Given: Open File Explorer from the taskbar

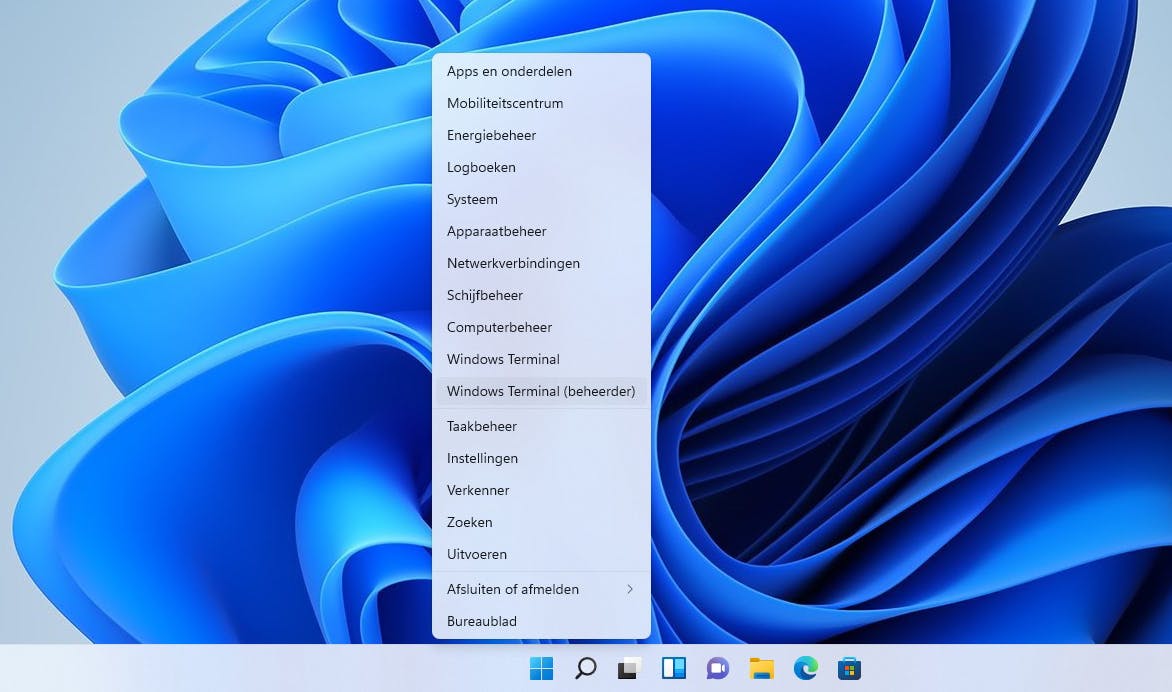Looking at the screenshot, I should pos(762,668).
